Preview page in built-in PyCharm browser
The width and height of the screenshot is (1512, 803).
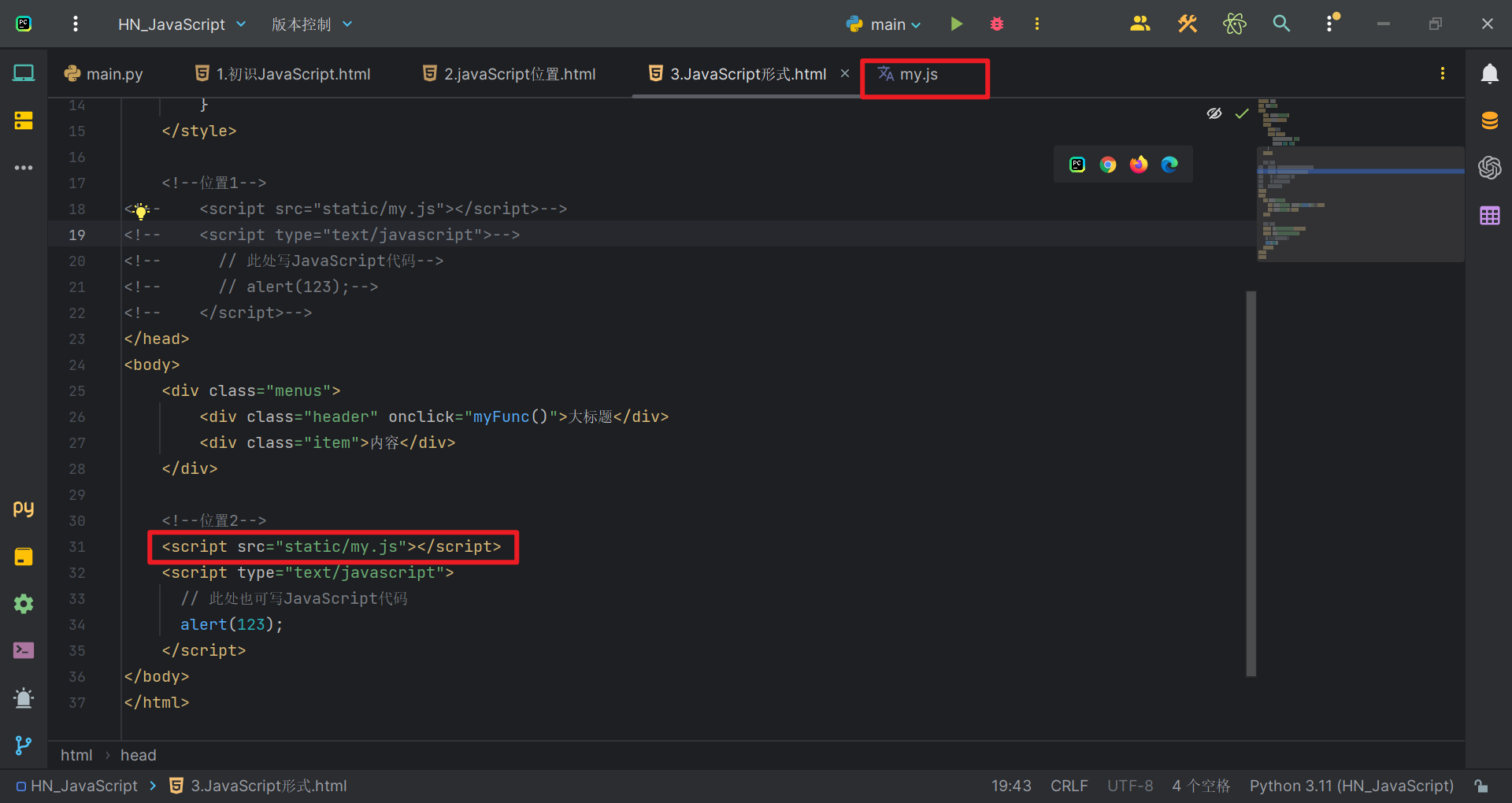pyautogui.click(x=1077, y=165)
